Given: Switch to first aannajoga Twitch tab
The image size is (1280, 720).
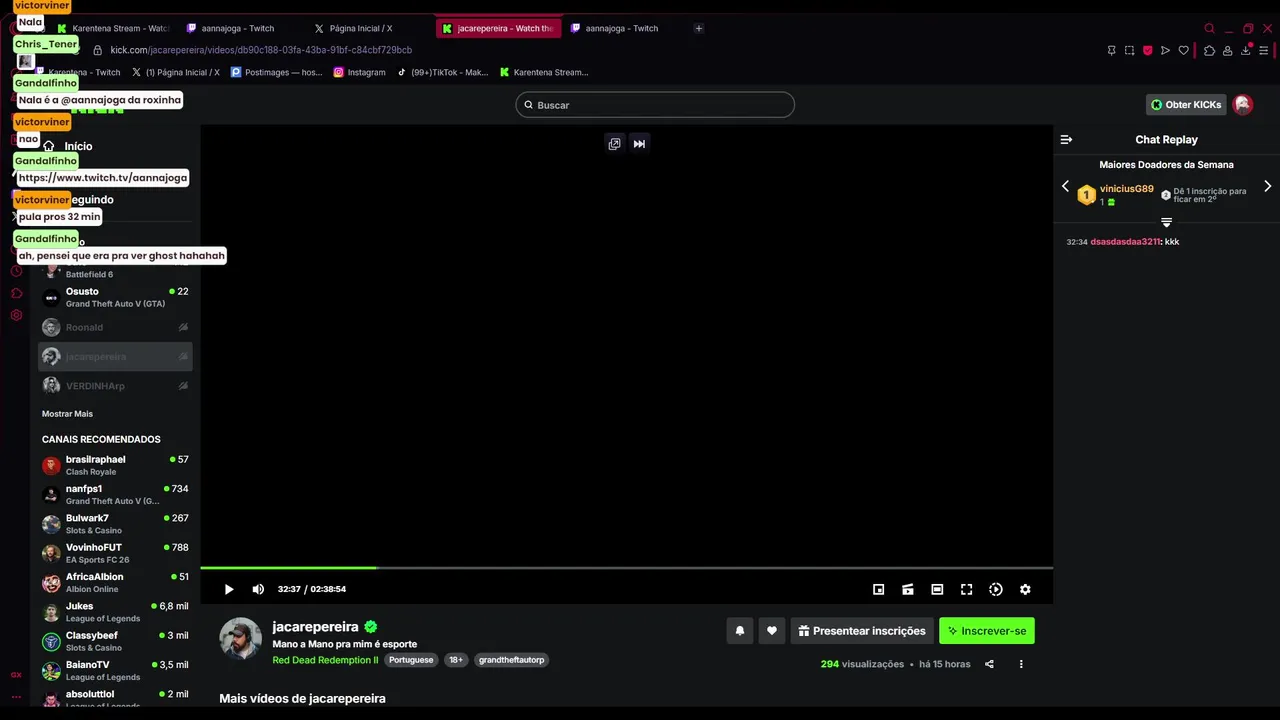Looking at the screenshot, I should click(x=238, y=28).
